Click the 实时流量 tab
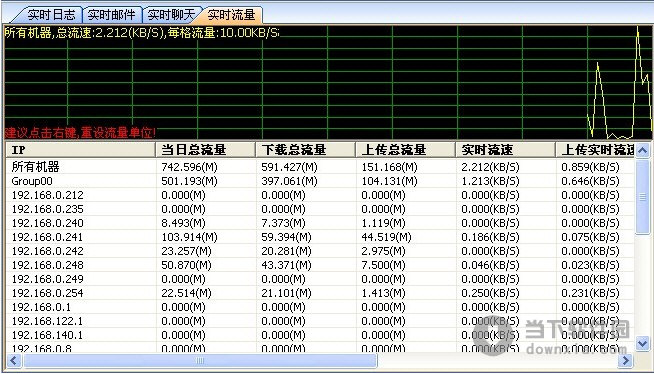The height and width of the screenshot is (374, 654). tap(231, 15)
